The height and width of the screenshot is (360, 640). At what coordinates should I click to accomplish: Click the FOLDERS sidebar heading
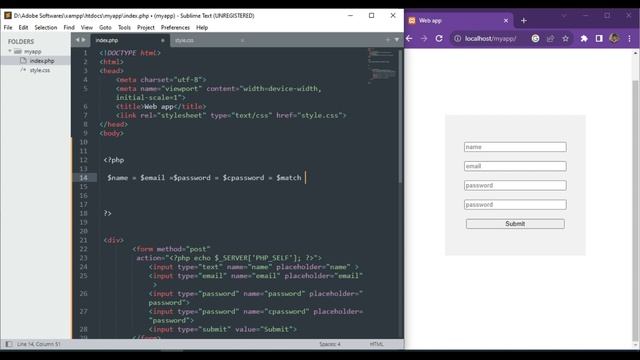(x=21, y=42)
